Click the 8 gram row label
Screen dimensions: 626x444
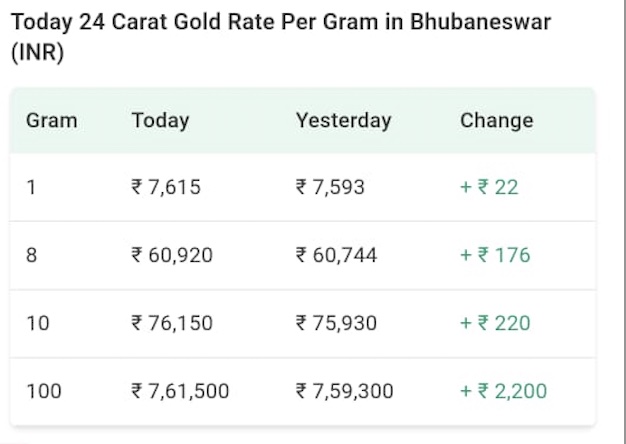(x=32, y=255)
